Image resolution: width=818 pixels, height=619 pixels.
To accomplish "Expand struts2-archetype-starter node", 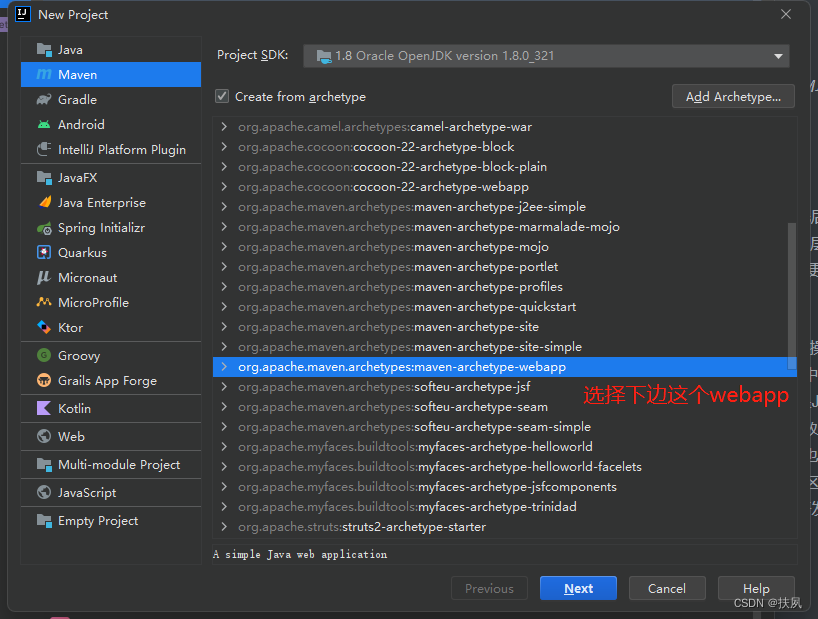I will tap(224, 527).
